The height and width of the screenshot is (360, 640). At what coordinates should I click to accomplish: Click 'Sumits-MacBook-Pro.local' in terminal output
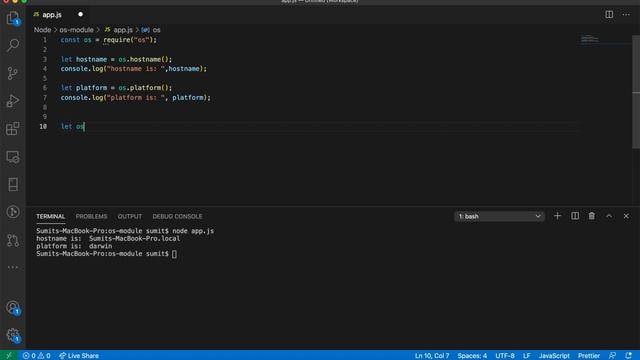[x=134, y=238]
